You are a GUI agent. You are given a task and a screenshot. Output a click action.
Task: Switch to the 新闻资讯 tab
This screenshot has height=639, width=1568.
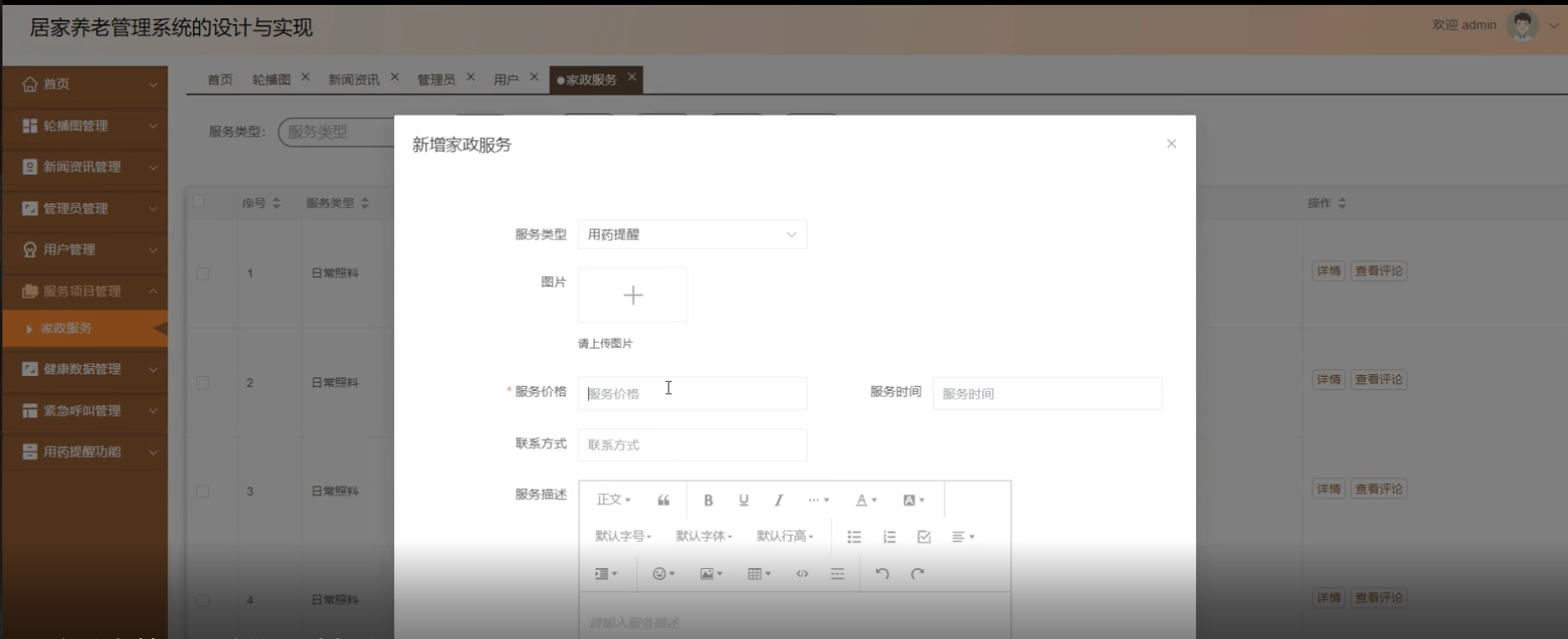coord(354,80)
